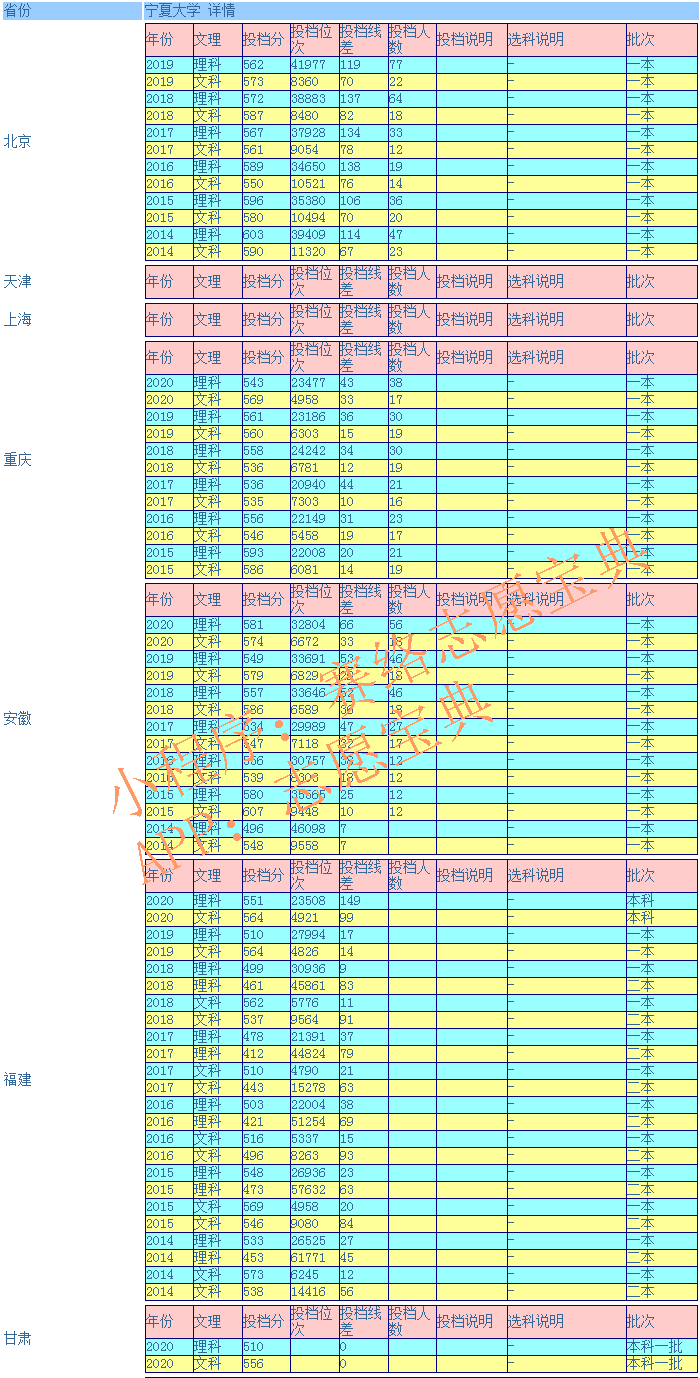Screen dimensions: 700x1378
Task: Click the 9054 cell in Beijing table
Action: click(x=314, y=150)
